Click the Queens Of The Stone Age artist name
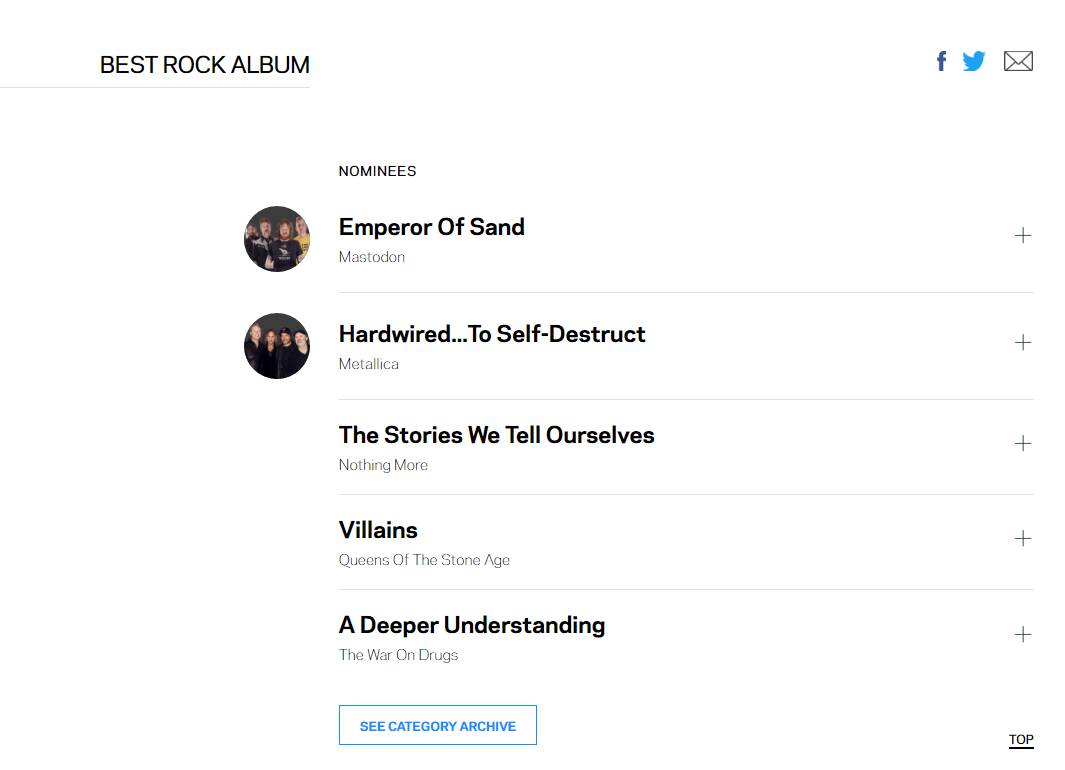 tap(424, 560)
